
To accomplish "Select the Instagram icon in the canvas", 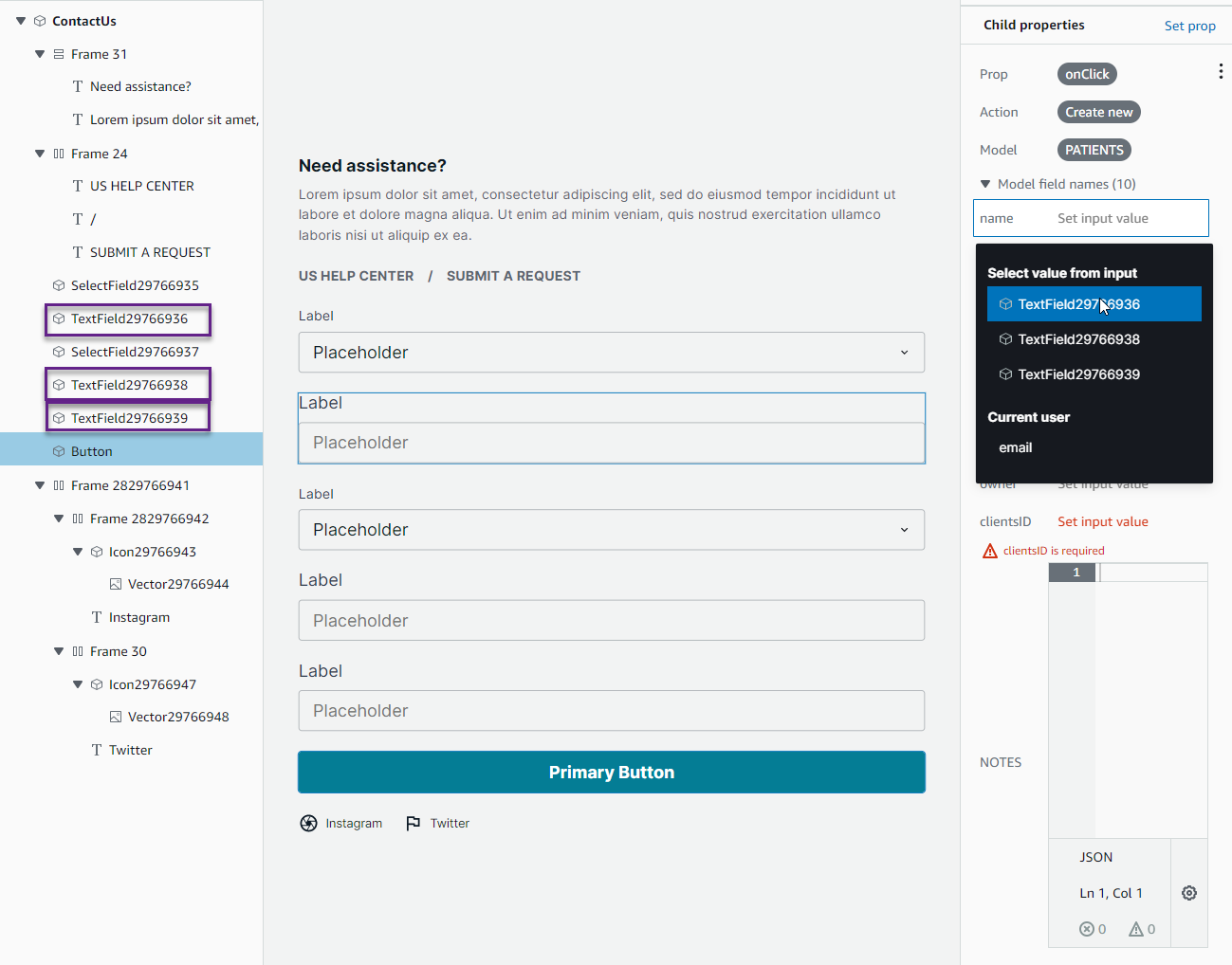I will [308, 823].
